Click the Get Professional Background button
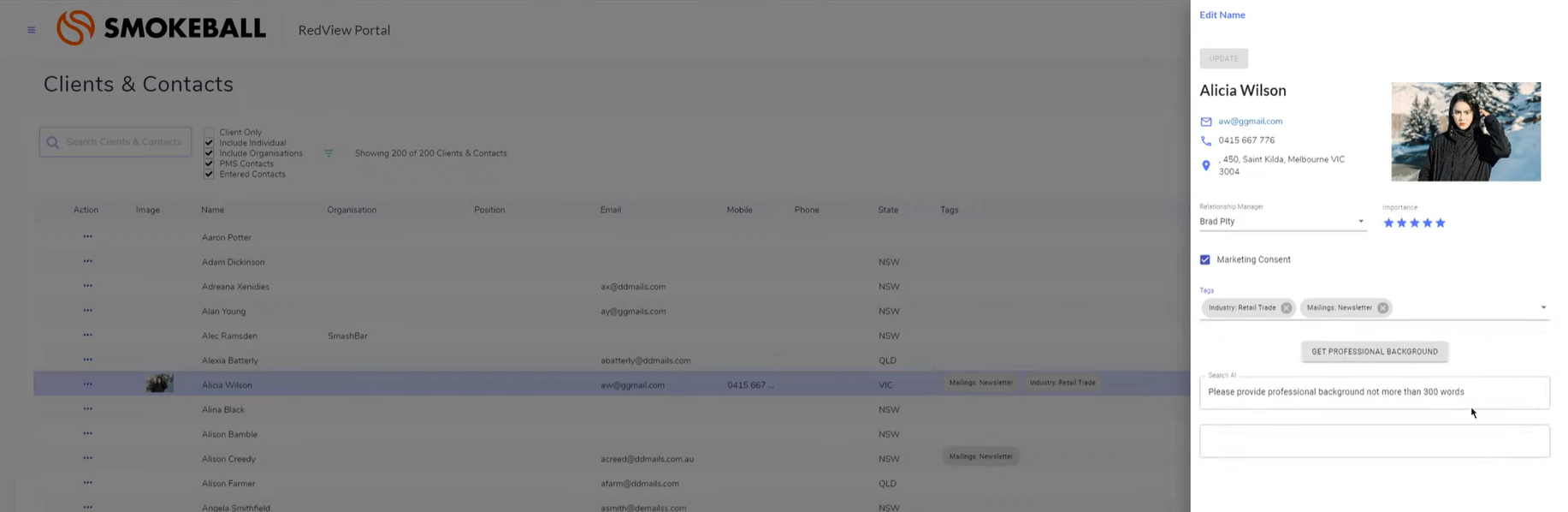1568x512 pixels. [x=1374, y=352]
